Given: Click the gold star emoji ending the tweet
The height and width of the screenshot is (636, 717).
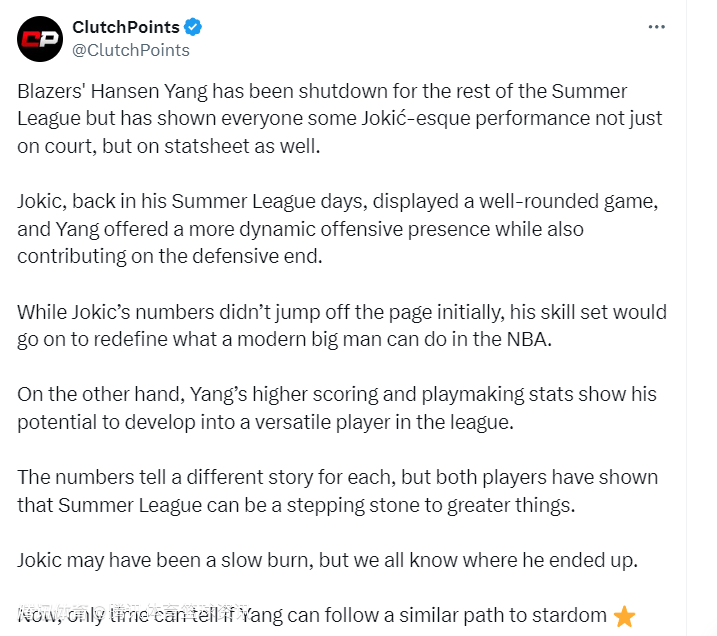Looking at the screenshot, I should coord(624,616).
